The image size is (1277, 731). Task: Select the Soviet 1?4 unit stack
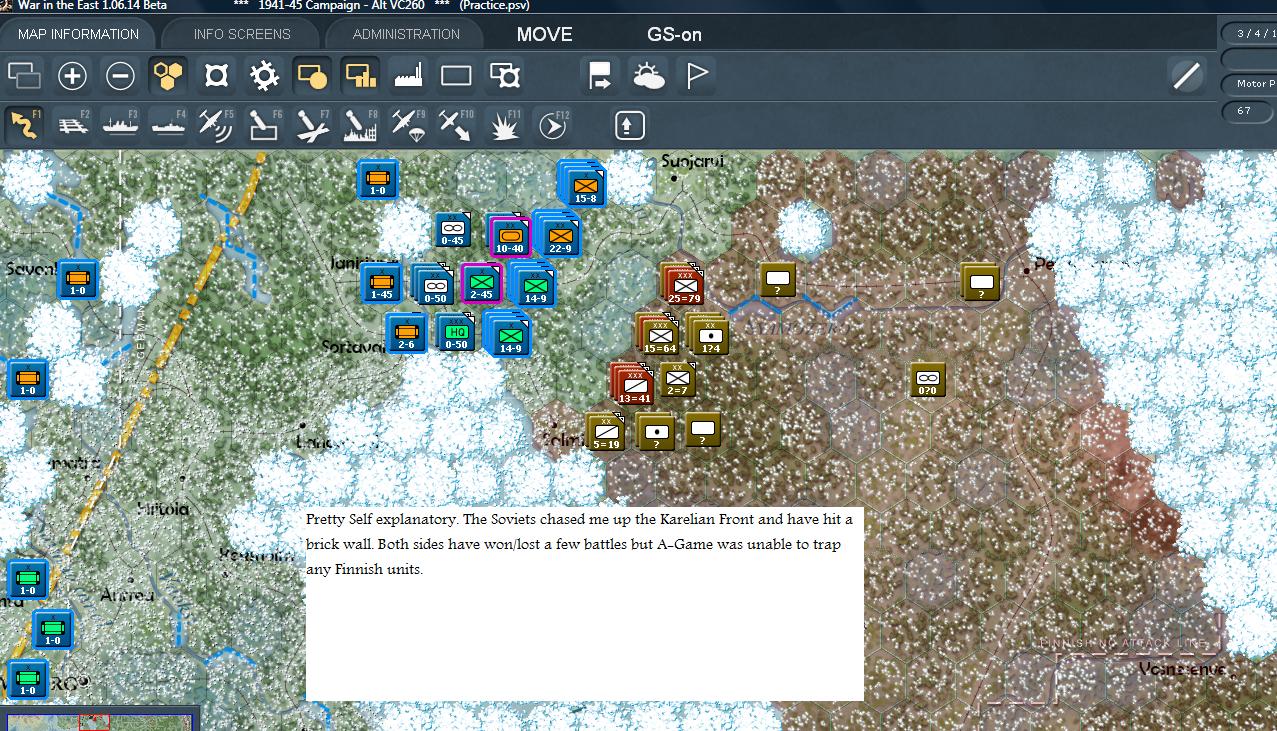tap(709, 333)
